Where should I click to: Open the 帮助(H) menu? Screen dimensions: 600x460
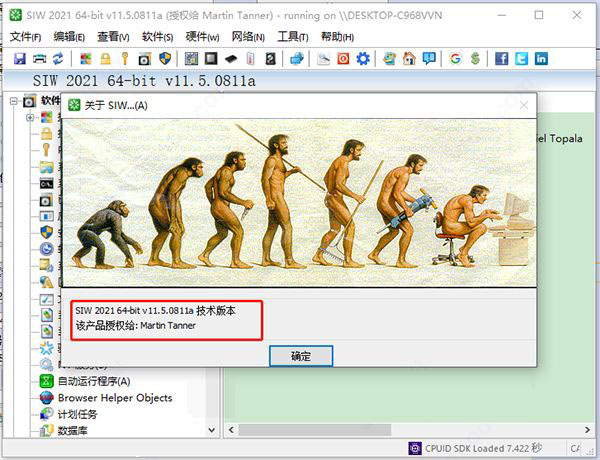tap(337, 37)
